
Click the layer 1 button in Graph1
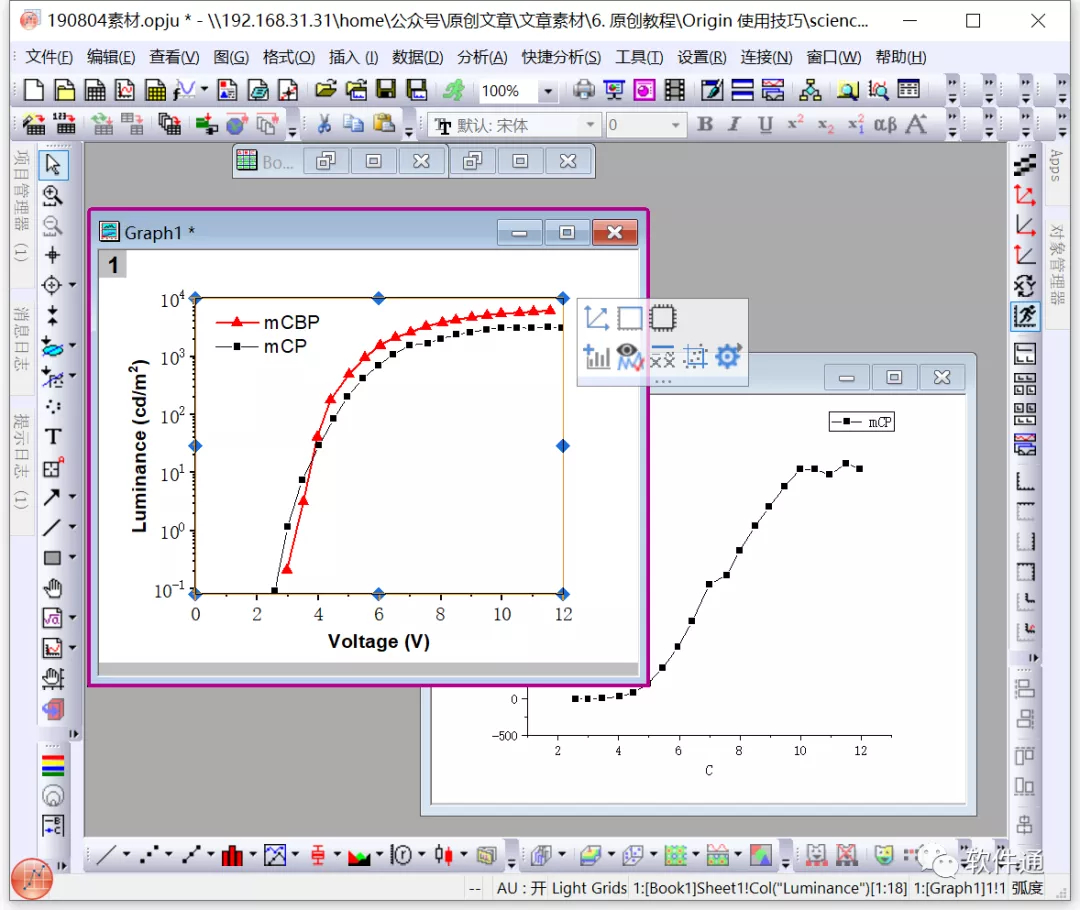[113, 265]
